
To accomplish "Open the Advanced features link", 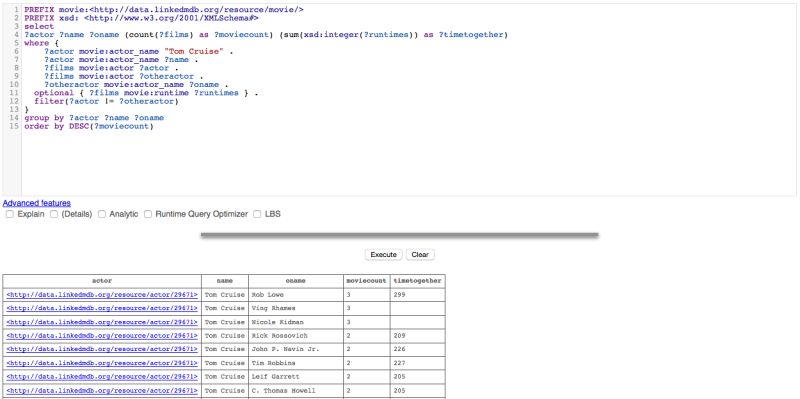I will [37, 203].
